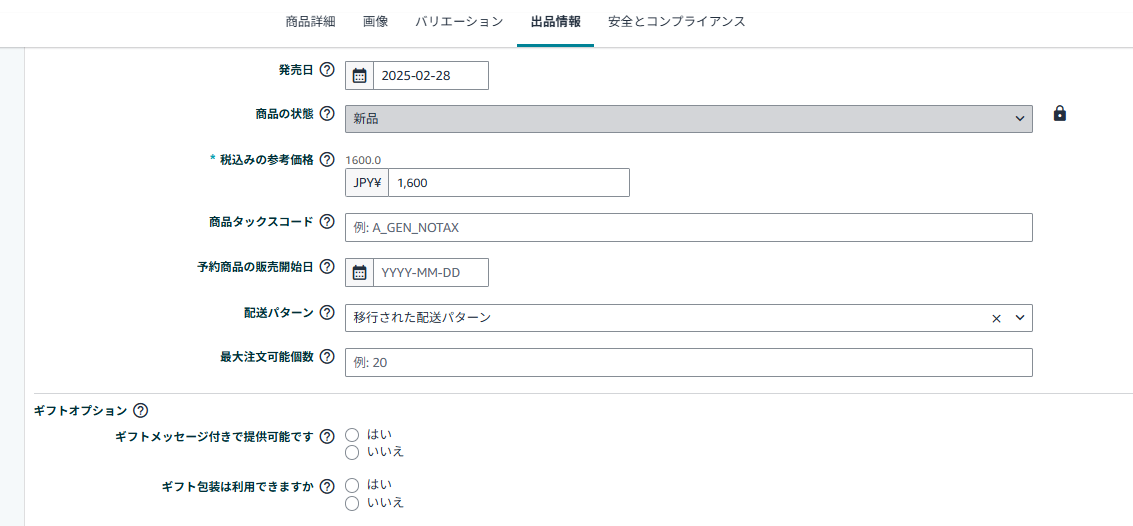The height and width of the screenshot is (526, 1133).
Task: Expand the 商品の状態 dropdown showing 新品
Action: [688, 119]
